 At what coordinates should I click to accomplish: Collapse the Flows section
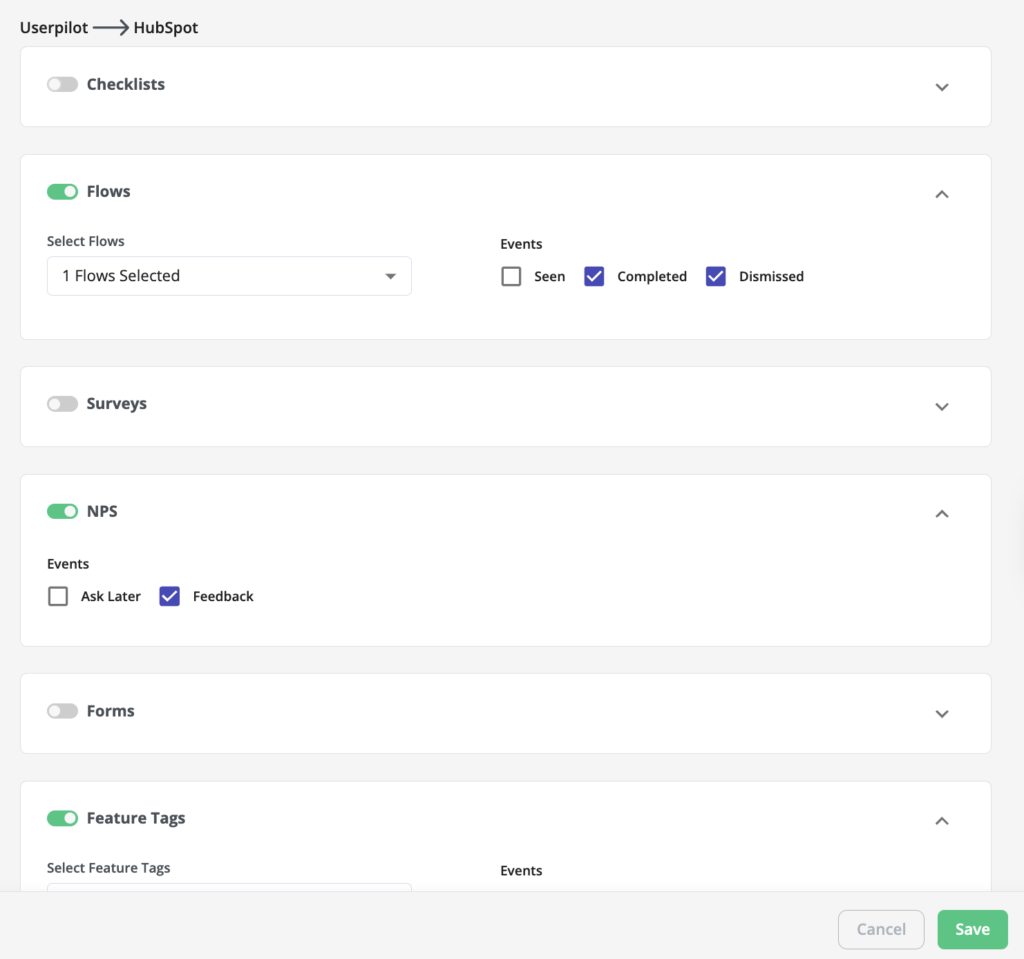click(941, 194)
